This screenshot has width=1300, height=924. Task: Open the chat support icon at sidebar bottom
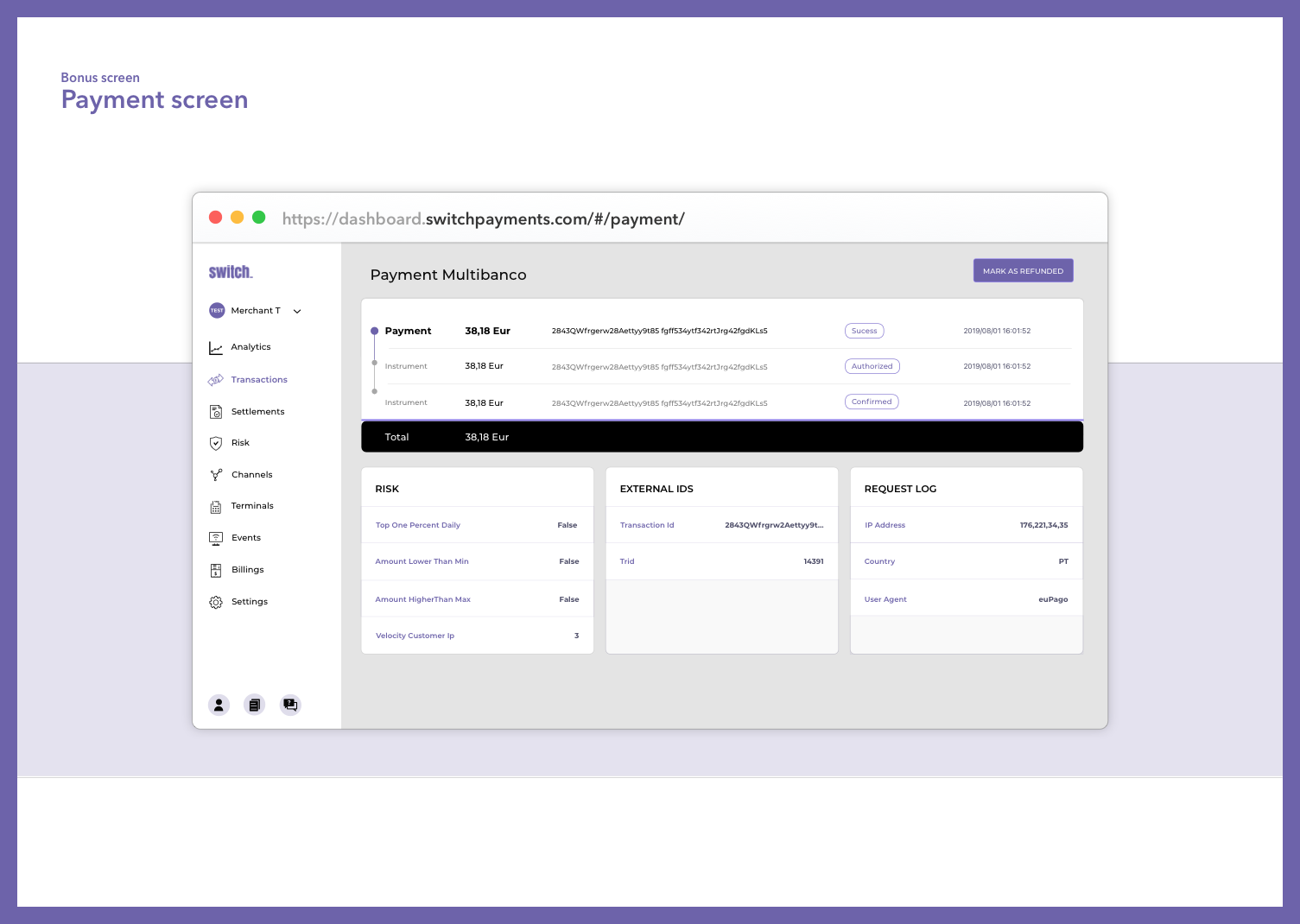pyautogui.click(x=291, y=706)
